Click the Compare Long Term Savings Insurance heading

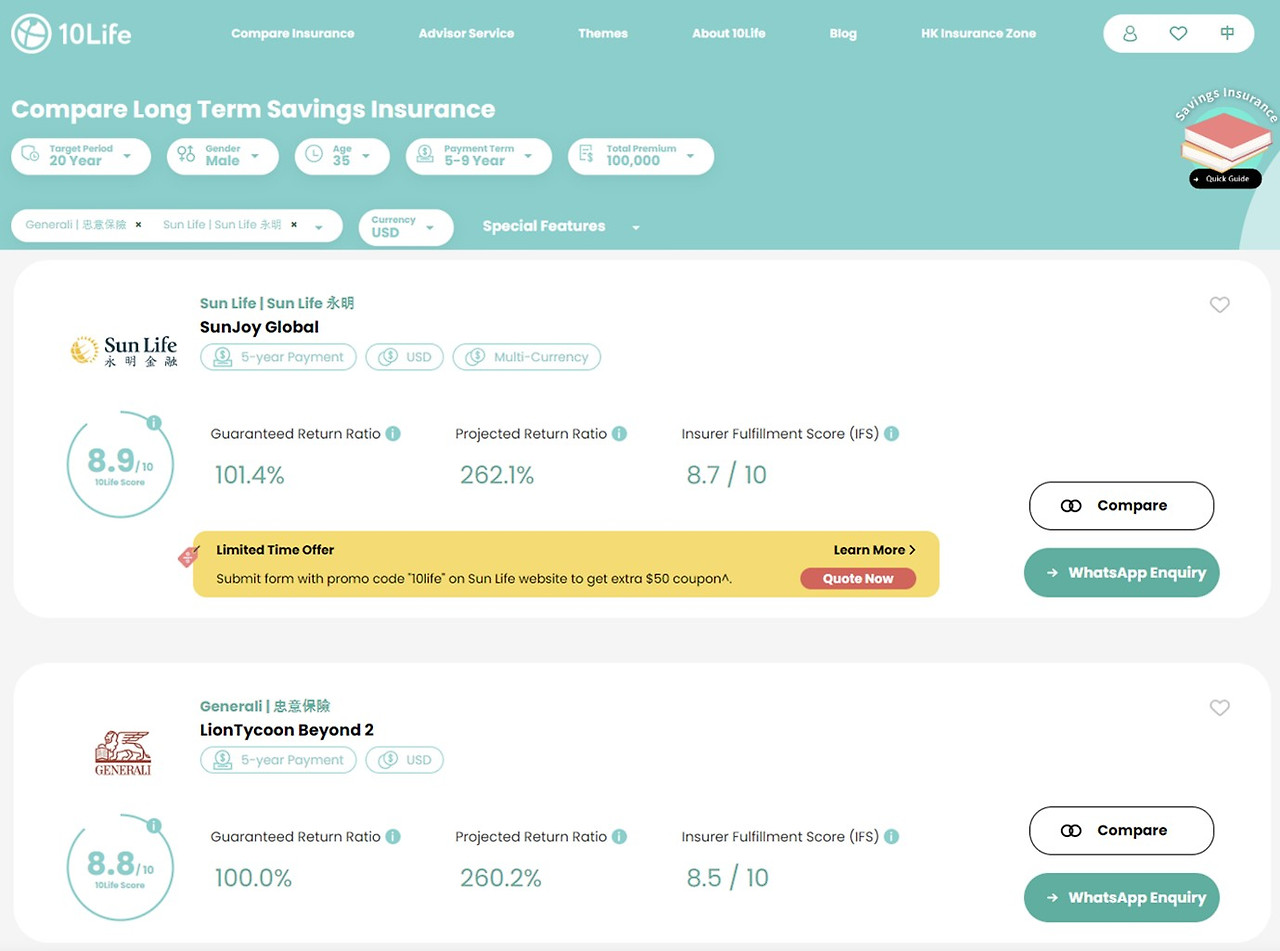253,109
